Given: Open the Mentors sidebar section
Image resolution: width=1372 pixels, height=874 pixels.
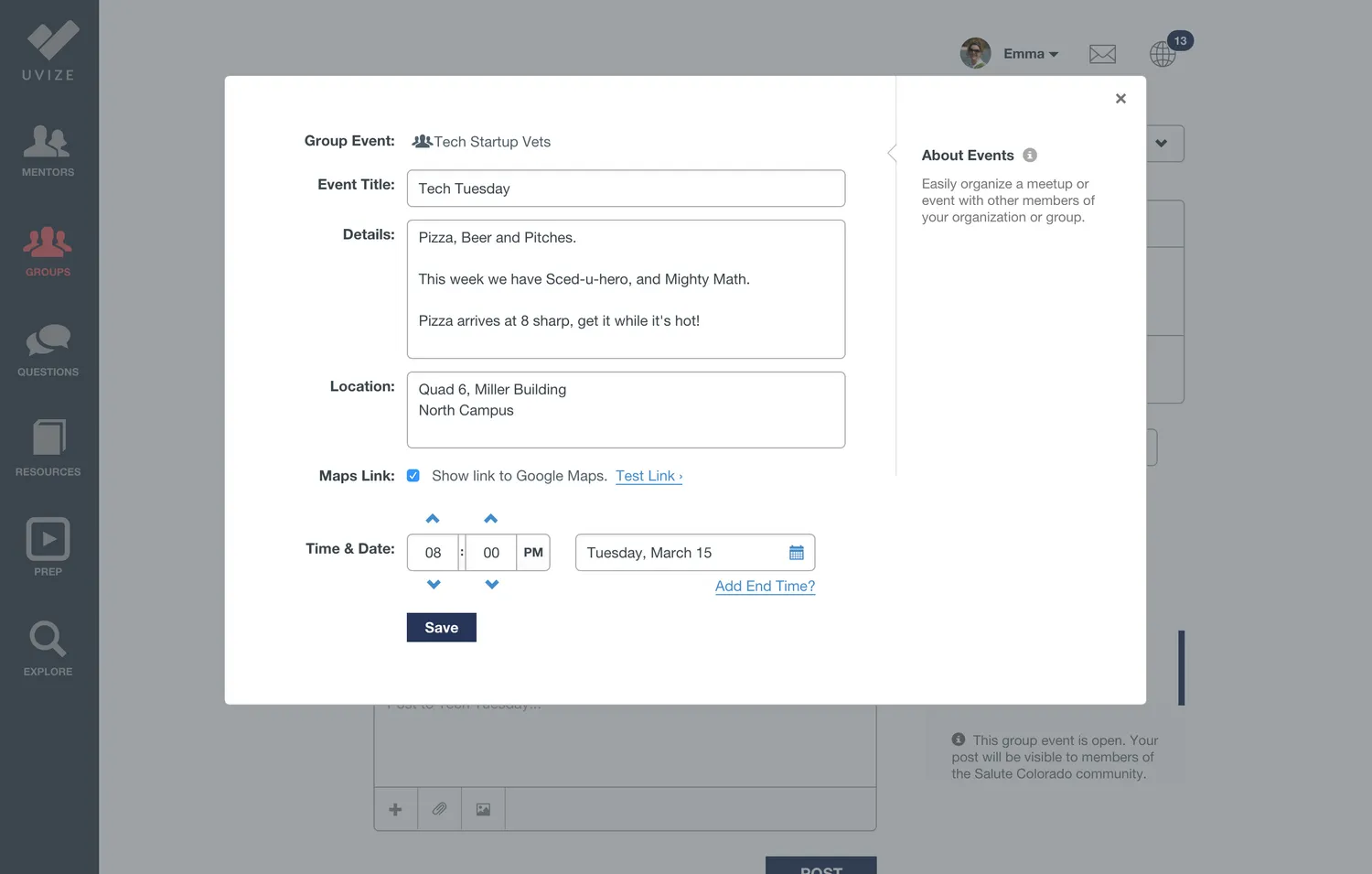Looking at the screenshot, I should 48,151.
